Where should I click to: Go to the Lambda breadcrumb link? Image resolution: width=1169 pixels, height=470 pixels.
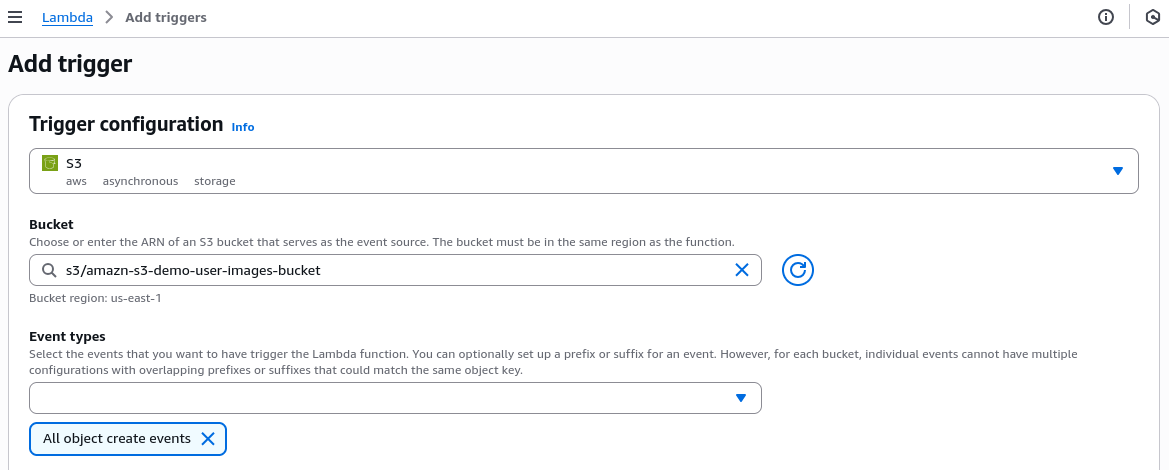(x=67, y=18)
